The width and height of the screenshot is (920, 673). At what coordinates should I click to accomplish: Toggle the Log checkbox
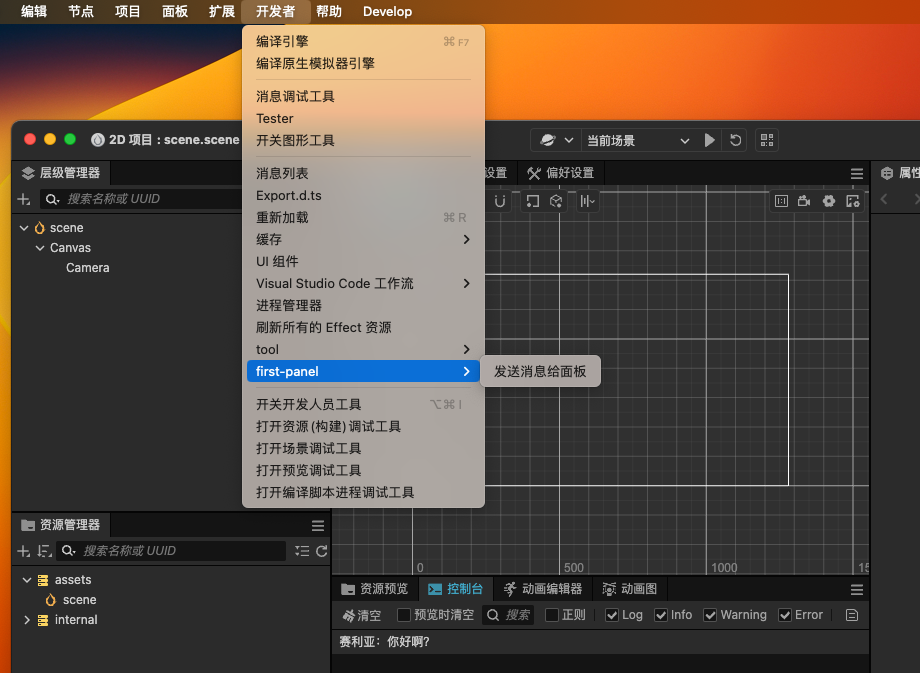click(612, 615)
